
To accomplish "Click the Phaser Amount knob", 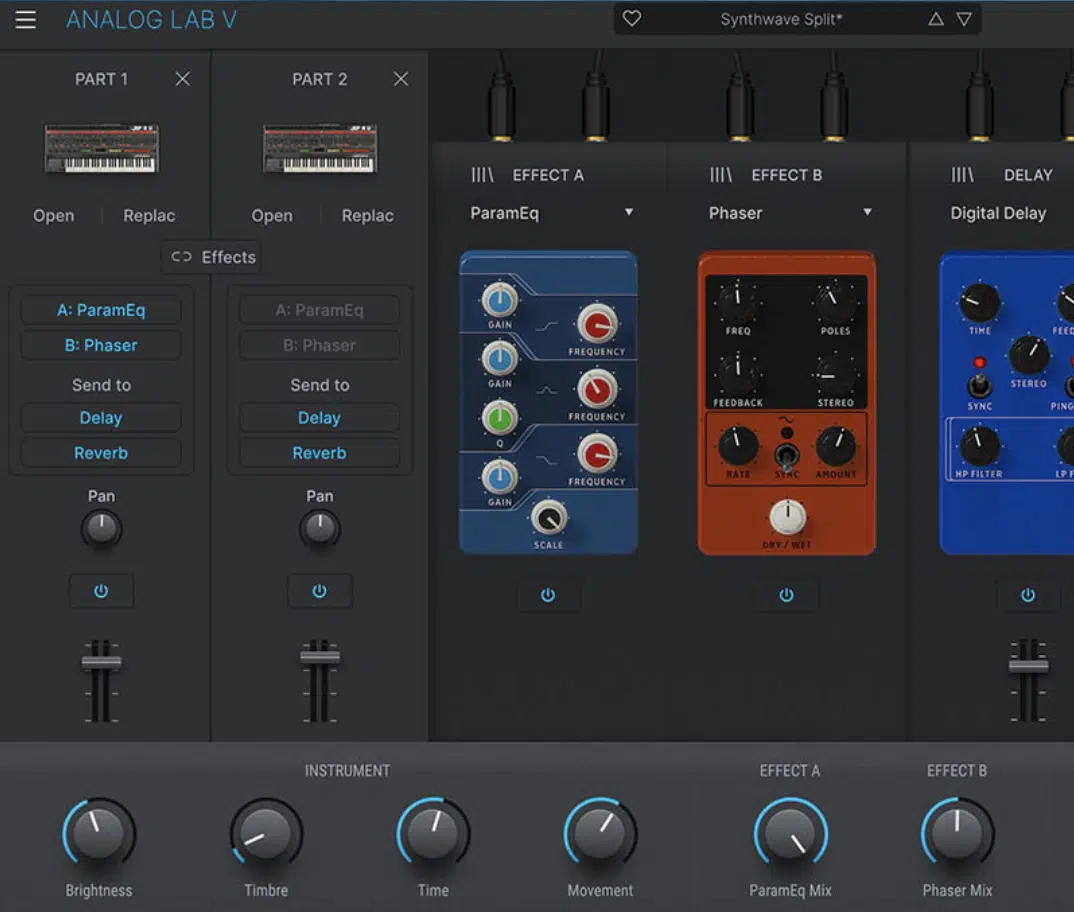I will pos(836,445).
